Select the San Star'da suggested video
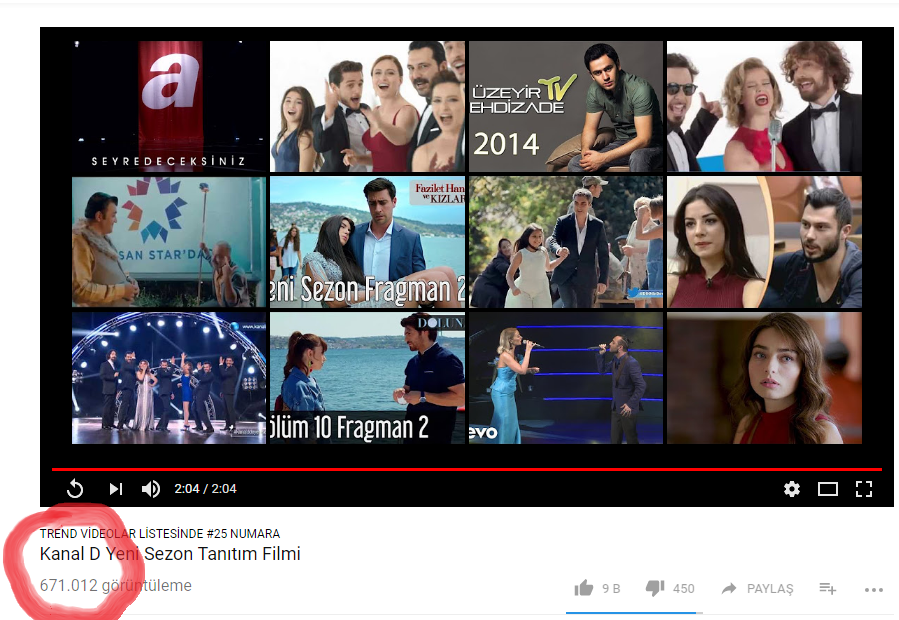The width and height of the screenshot is (899, 620). coord(169,242)
